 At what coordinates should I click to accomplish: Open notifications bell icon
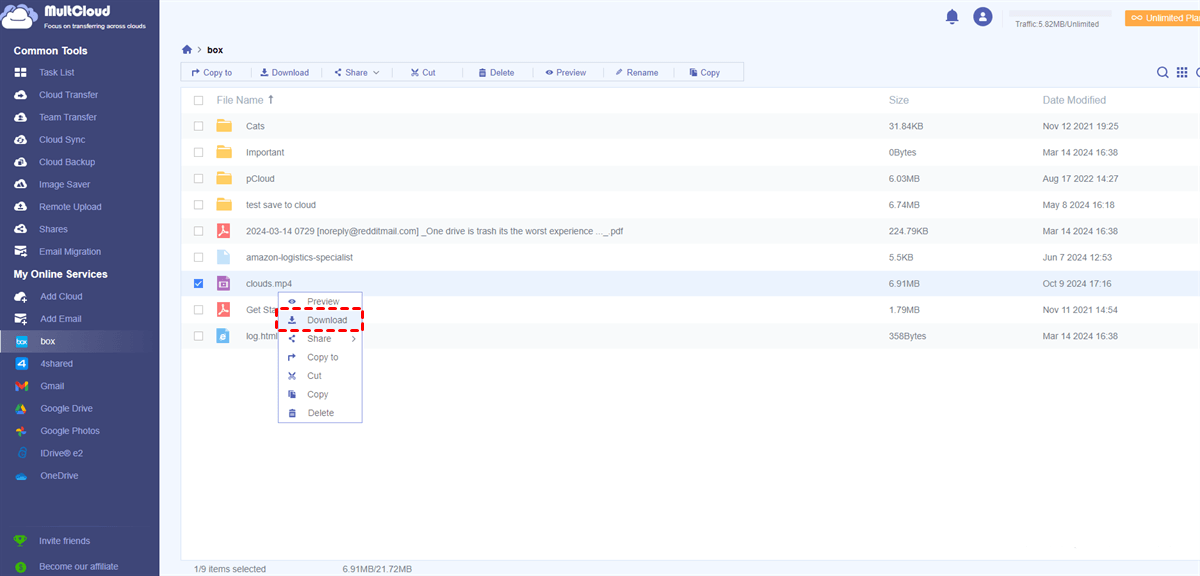click(x=952, y=16)
